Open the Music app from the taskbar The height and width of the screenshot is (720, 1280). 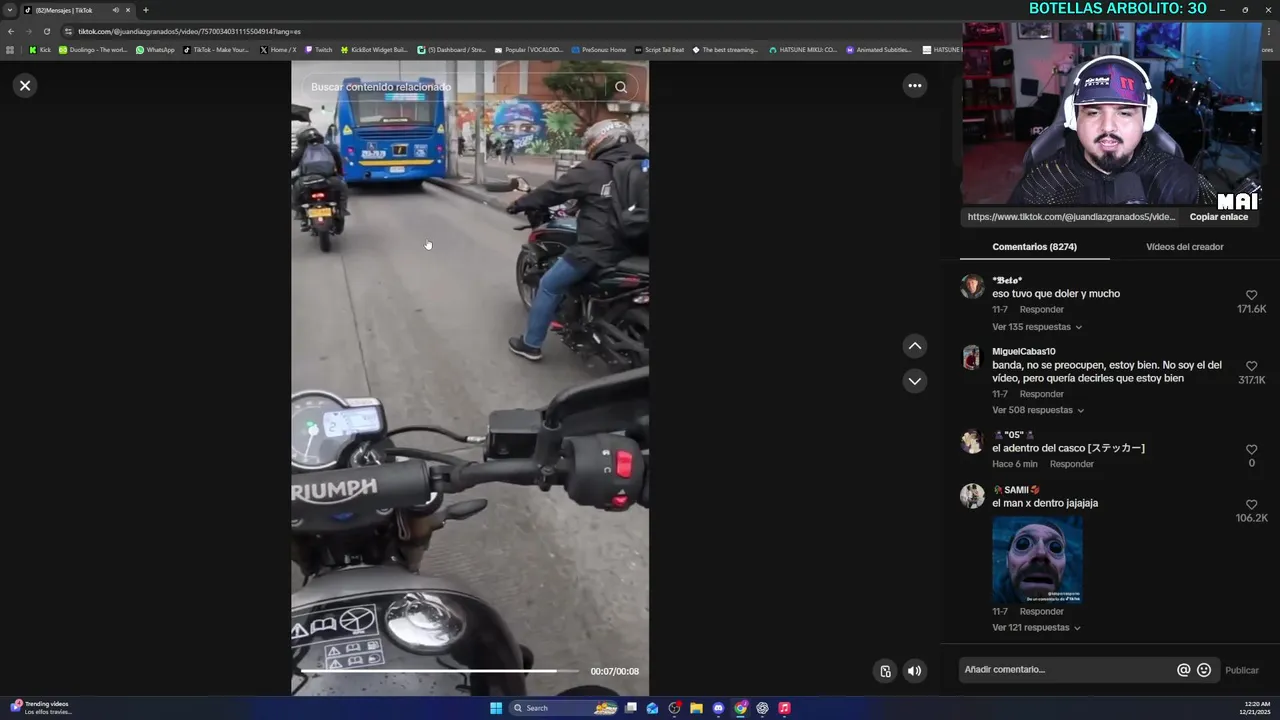coord(784,708)
